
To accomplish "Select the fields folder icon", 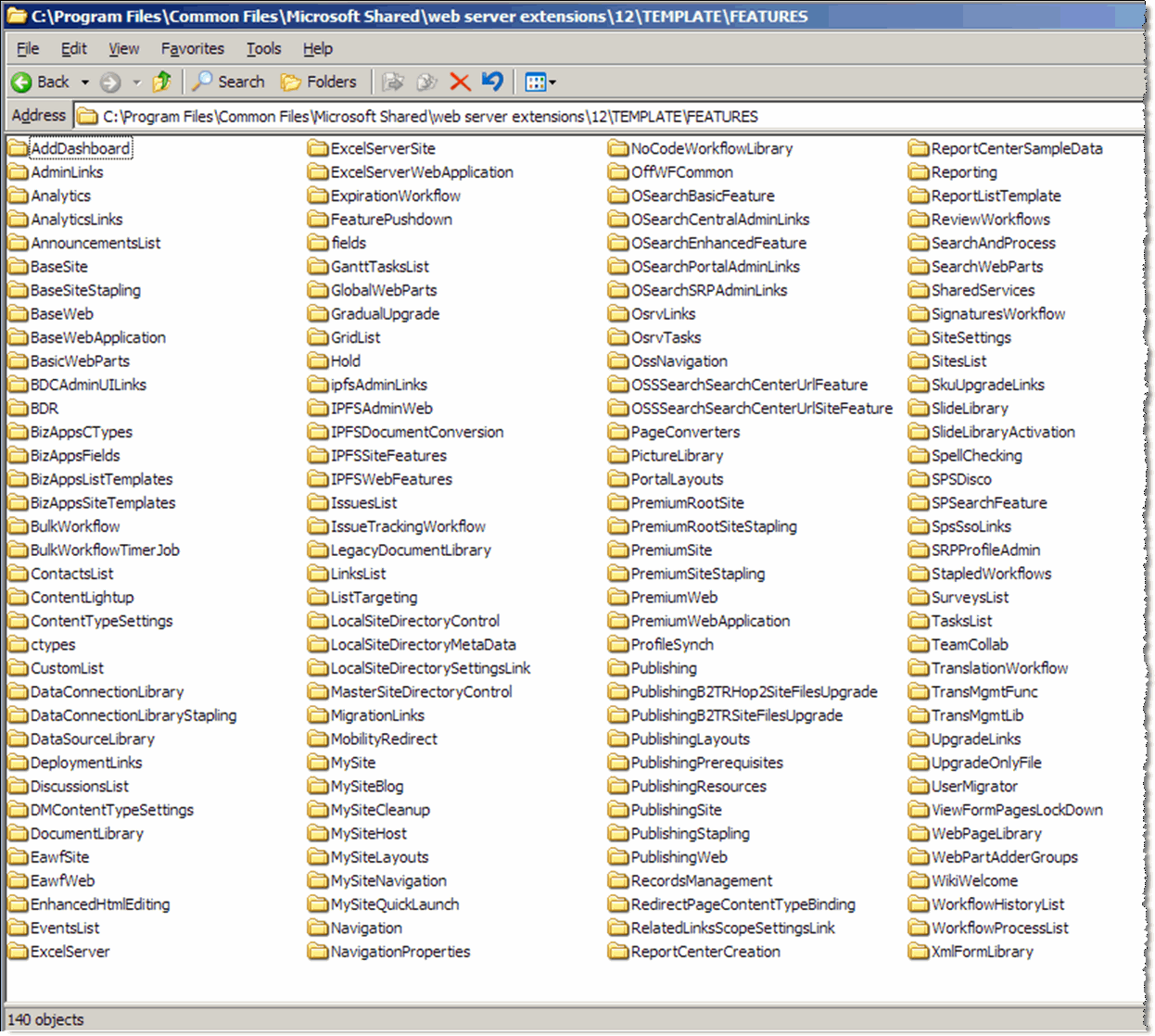I will pyautogui.click(x=318, y=243).
